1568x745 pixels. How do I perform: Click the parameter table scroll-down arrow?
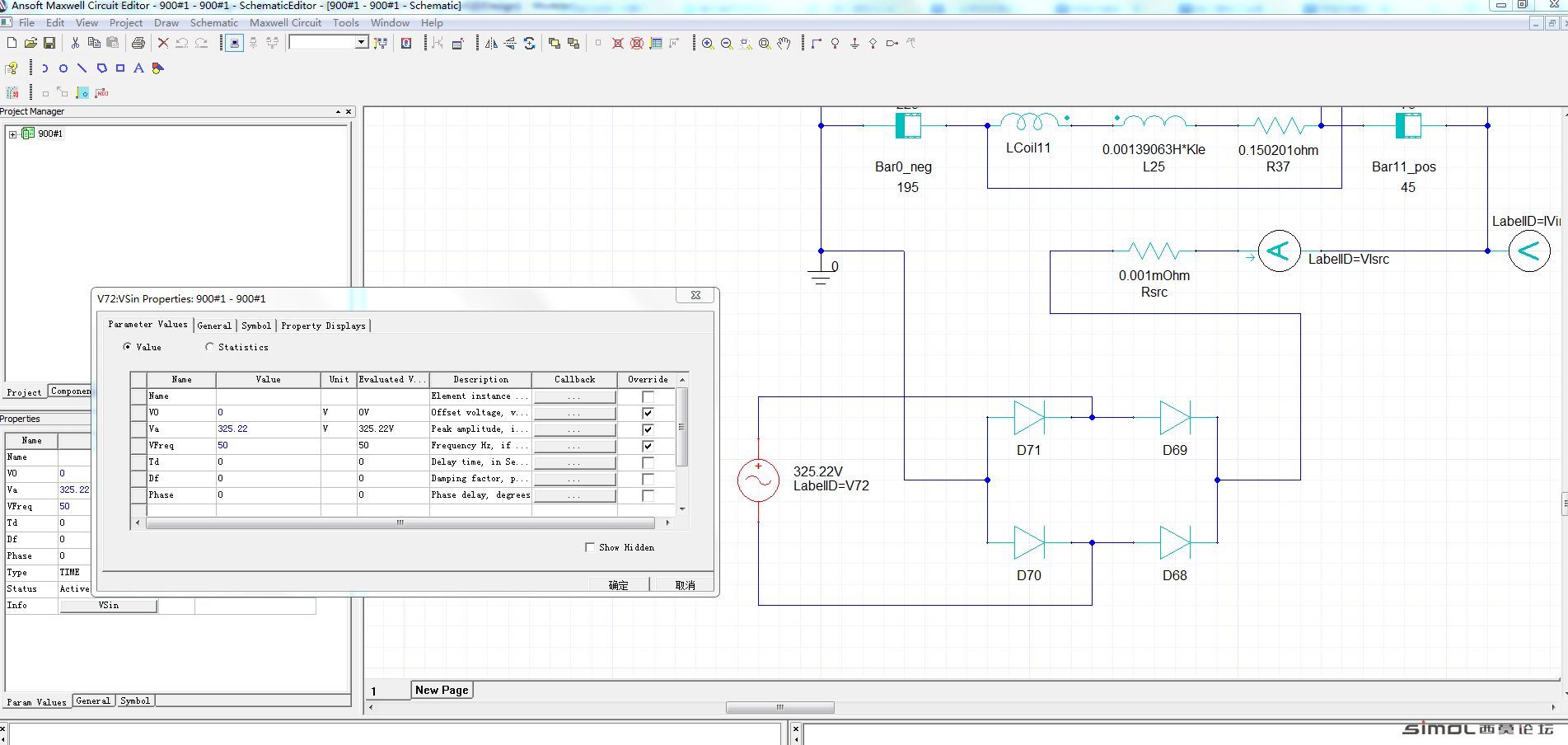(682, 509)
